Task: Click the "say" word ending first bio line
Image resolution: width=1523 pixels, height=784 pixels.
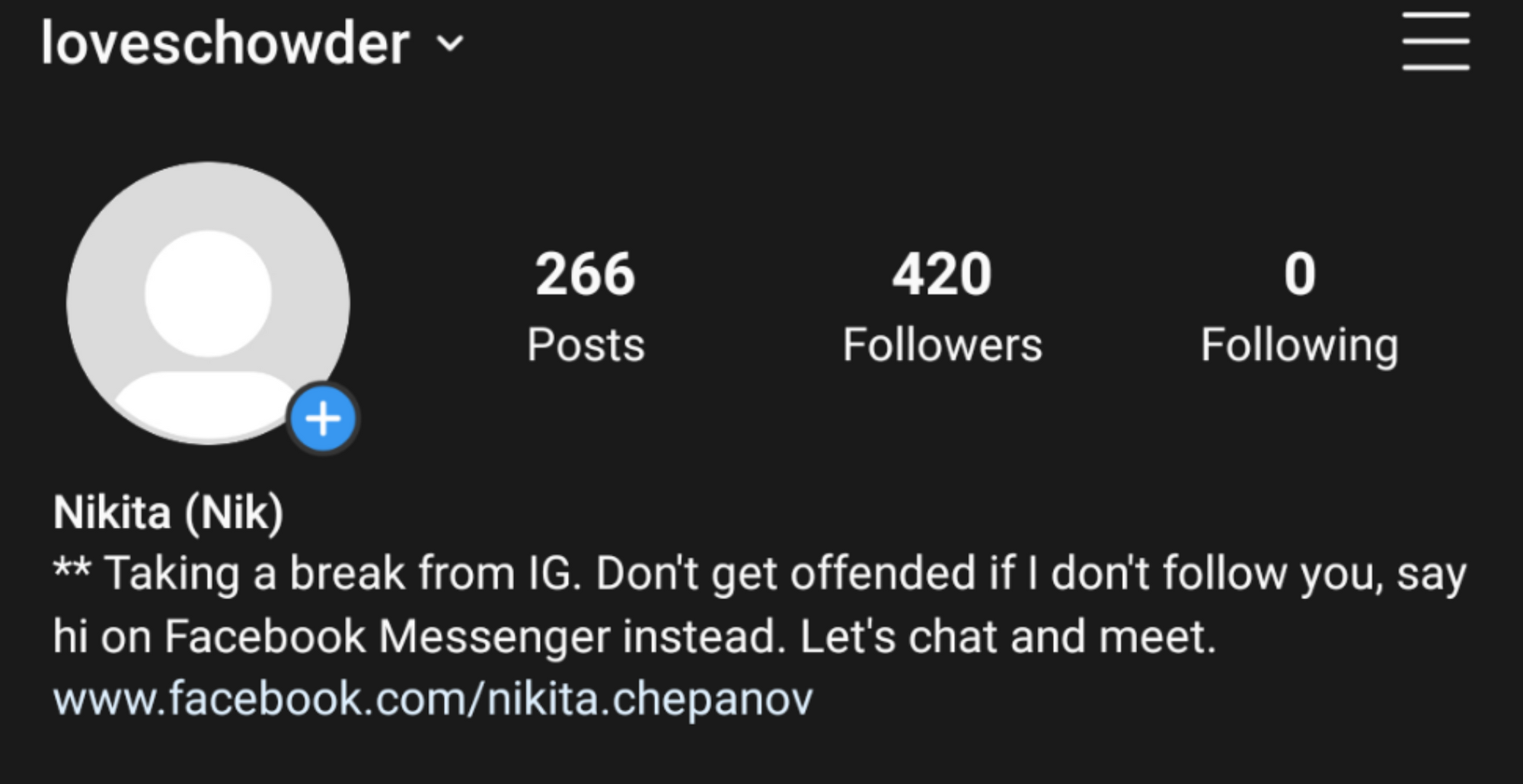Action: [1432, 577]
